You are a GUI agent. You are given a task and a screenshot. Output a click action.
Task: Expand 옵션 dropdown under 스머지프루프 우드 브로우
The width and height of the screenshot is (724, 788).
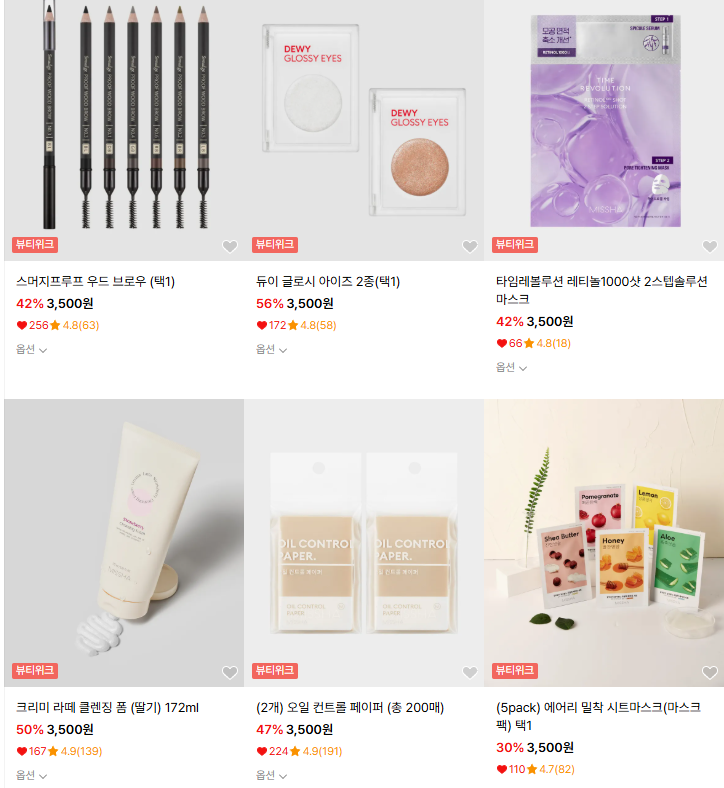coord(31,349)
